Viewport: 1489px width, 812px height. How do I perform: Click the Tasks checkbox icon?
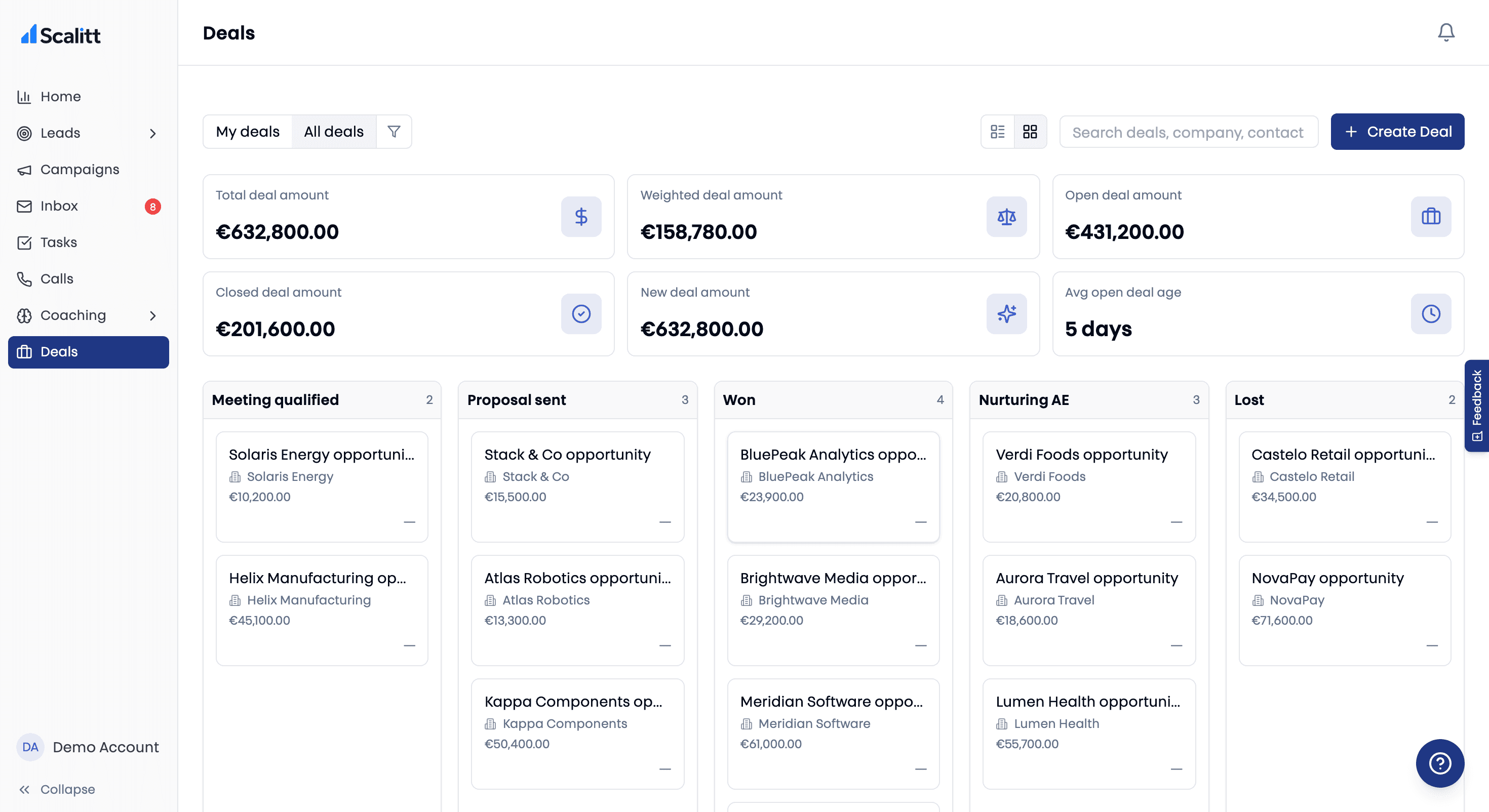pyautogui.click(x=24, y=242)
